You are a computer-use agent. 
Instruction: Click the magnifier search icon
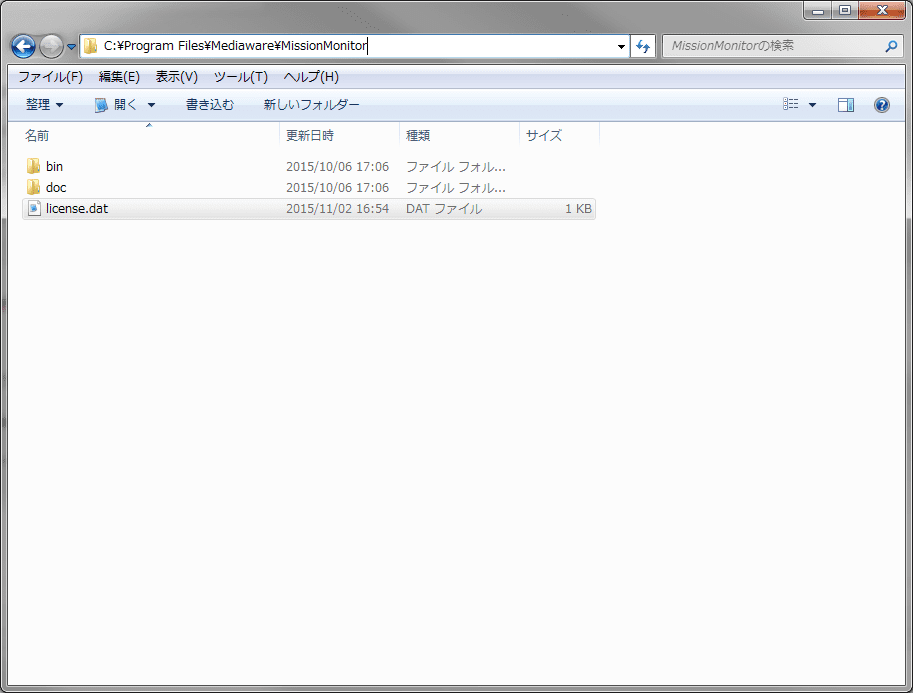(891, 46)
